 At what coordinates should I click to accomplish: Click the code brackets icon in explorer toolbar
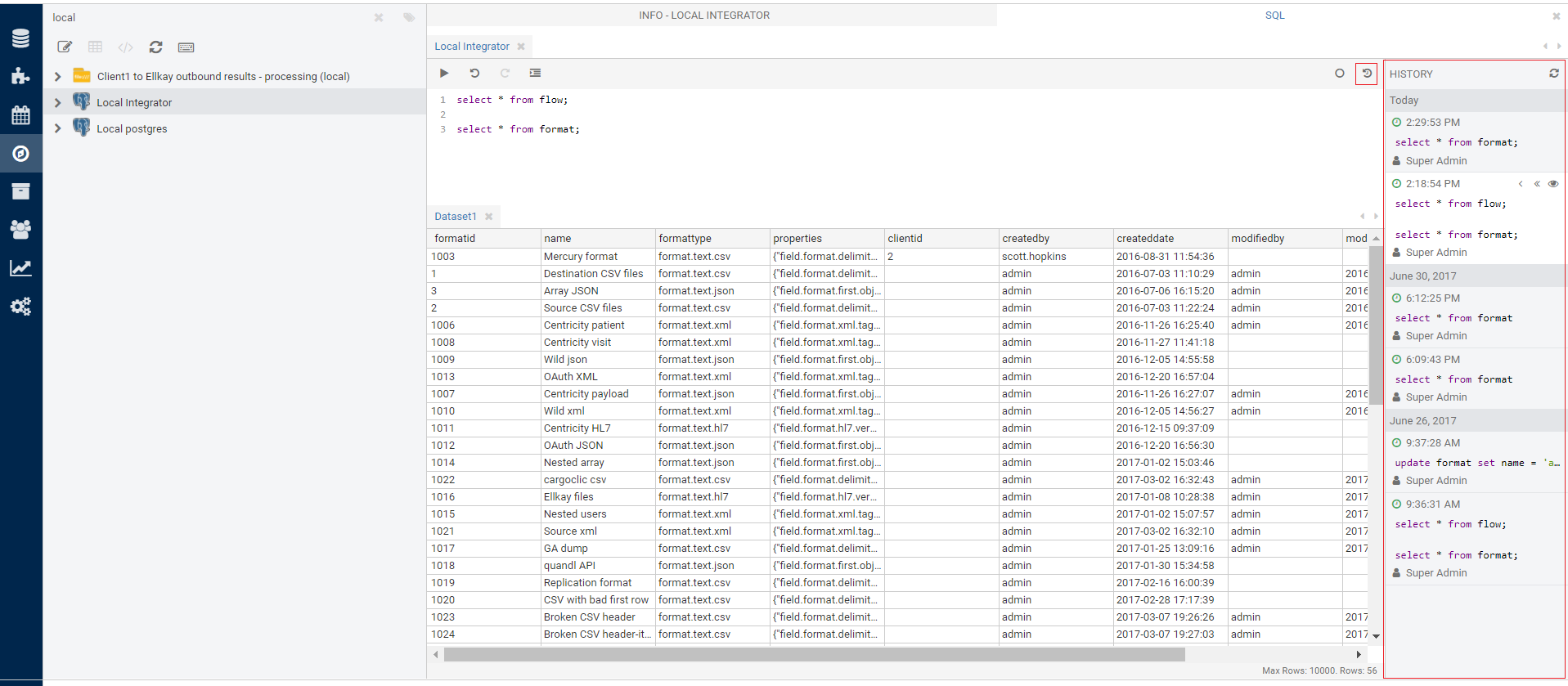click(x=125, y=47)
